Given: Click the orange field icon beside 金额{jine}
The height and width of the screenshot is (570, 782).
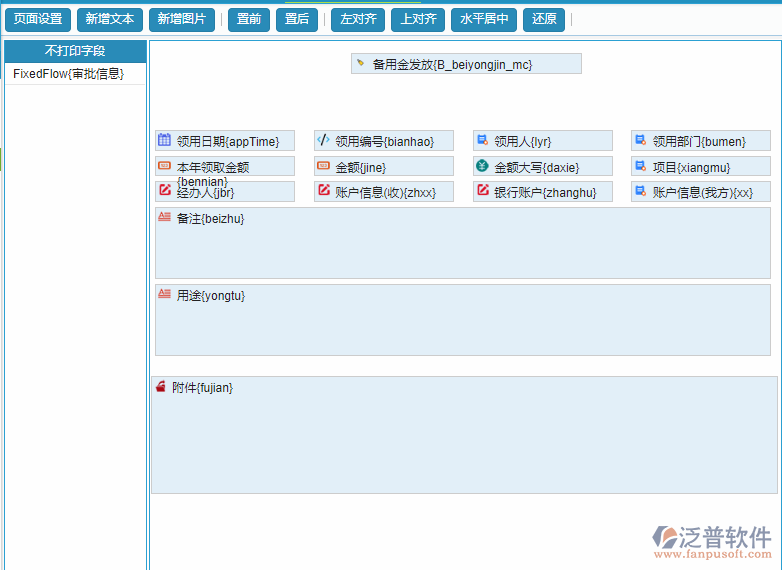Looking at the screenshot, I should [x=323, y=166].
